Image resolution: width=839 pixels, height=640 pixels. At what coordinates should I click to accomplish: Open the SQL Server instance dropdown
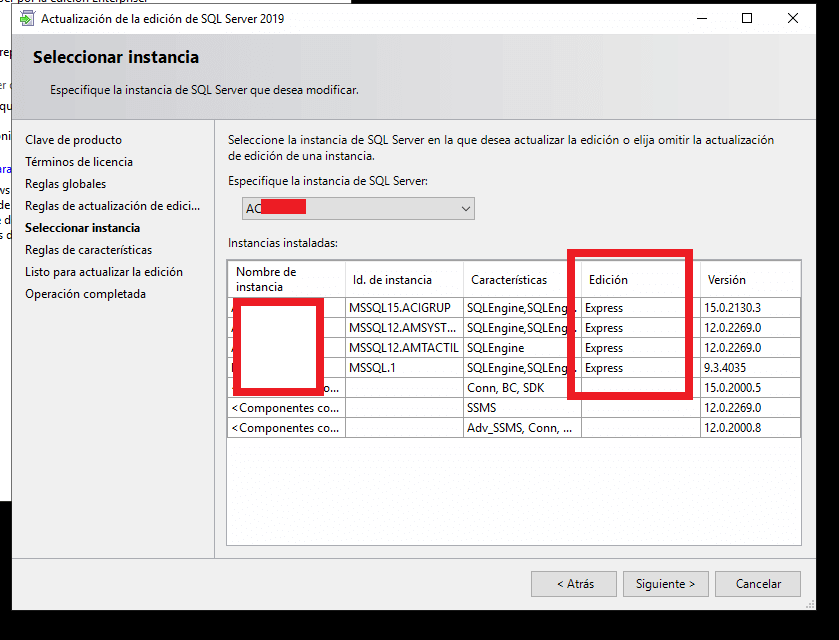pos(358,209)
